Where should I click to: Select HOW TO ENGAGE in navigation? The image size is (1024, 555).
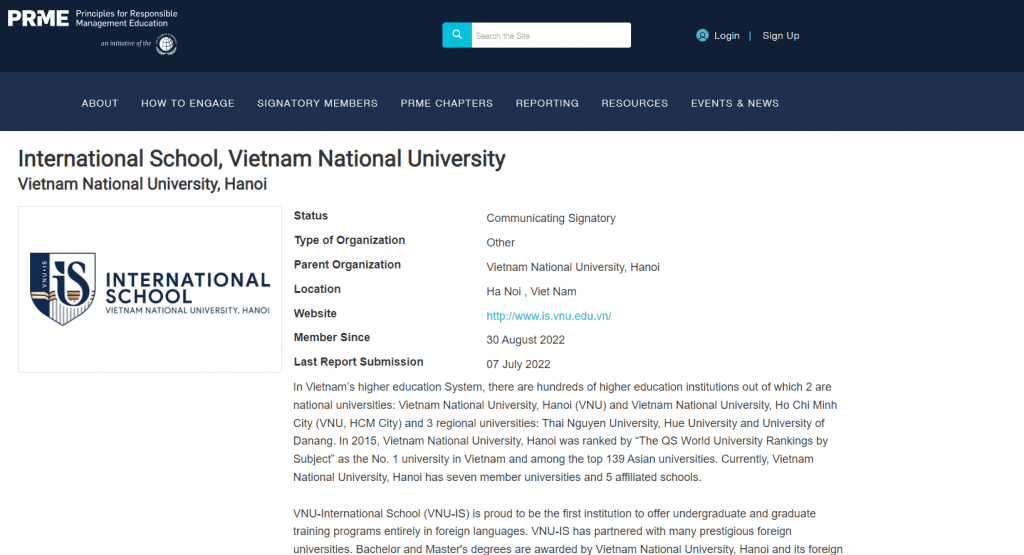point(187,103)
